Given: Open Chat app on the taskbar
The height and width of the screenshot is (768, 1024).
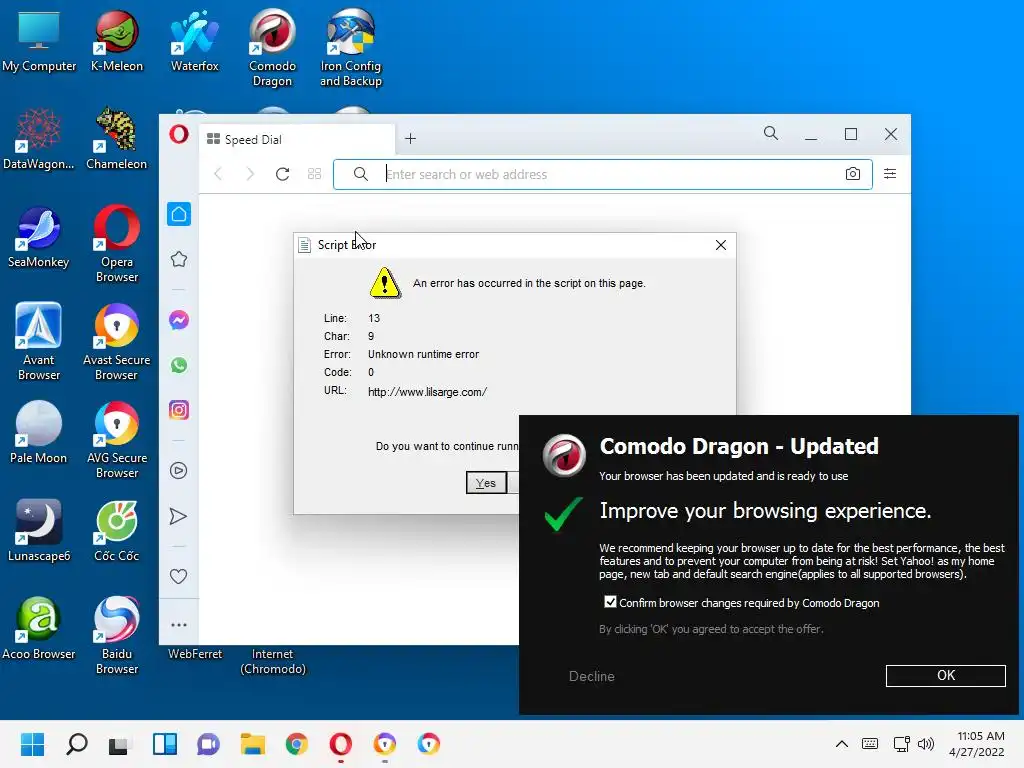Looking at the screenshot, I should pos(208,744).
